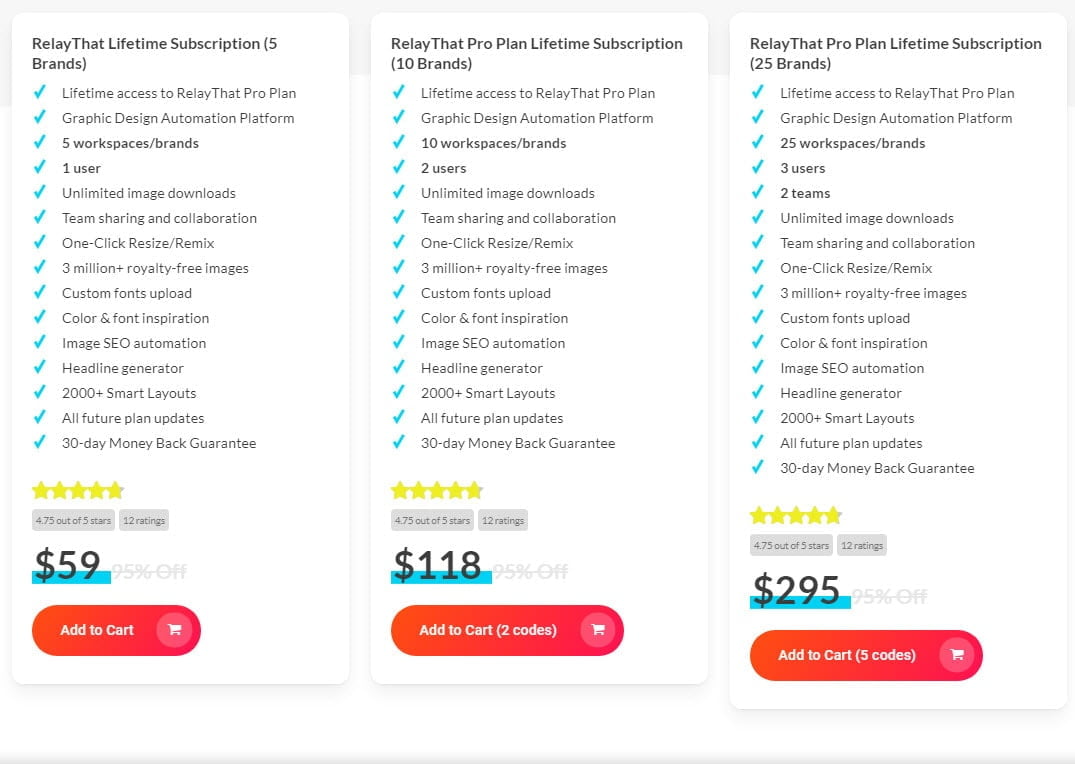This screenshot has width=1075, height=765.
Task: Click the checkmark beside 1 user
Action: [40, 168]
